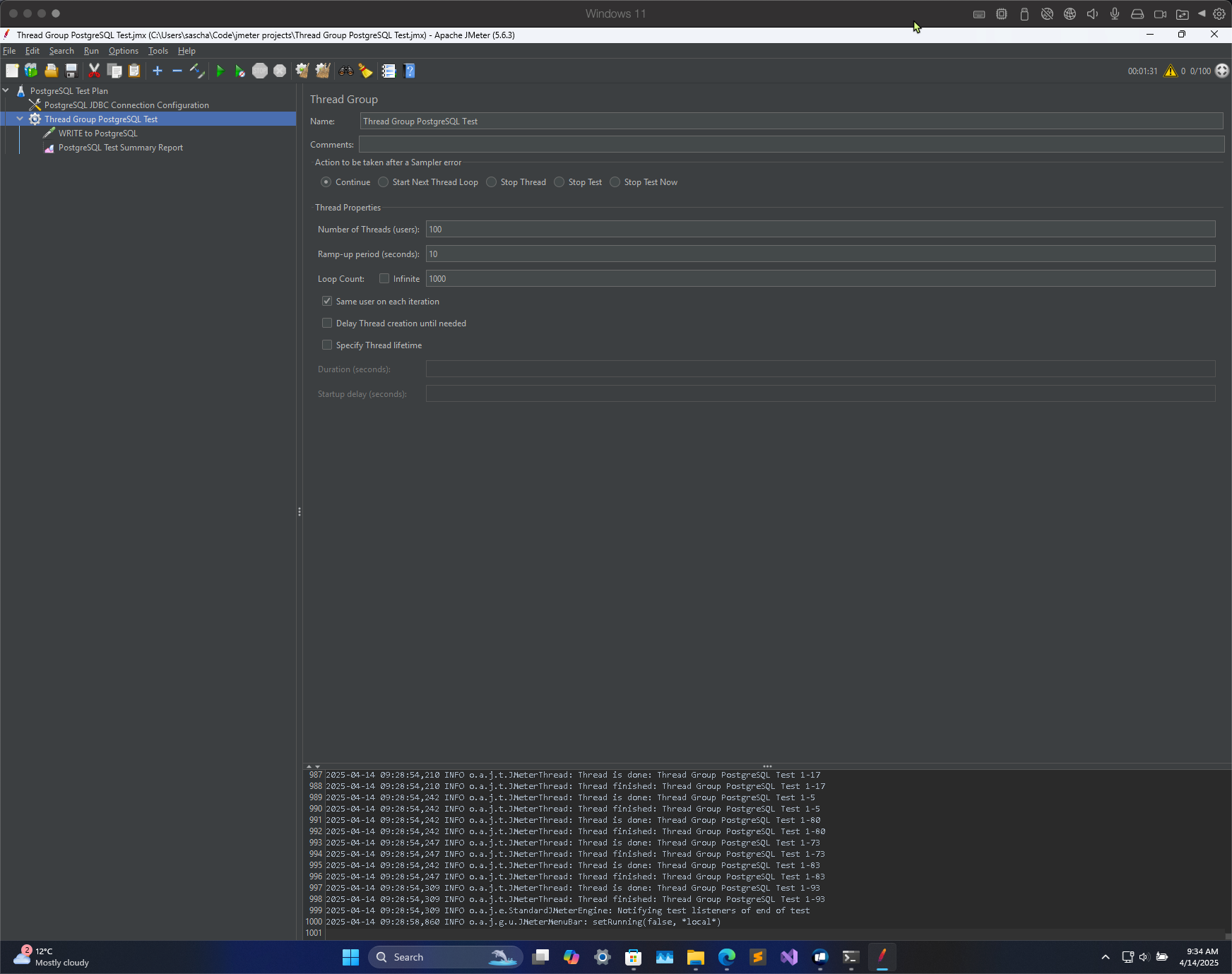Open the Options menu
The image size is (1232, 974).
[x=124, y=51]
